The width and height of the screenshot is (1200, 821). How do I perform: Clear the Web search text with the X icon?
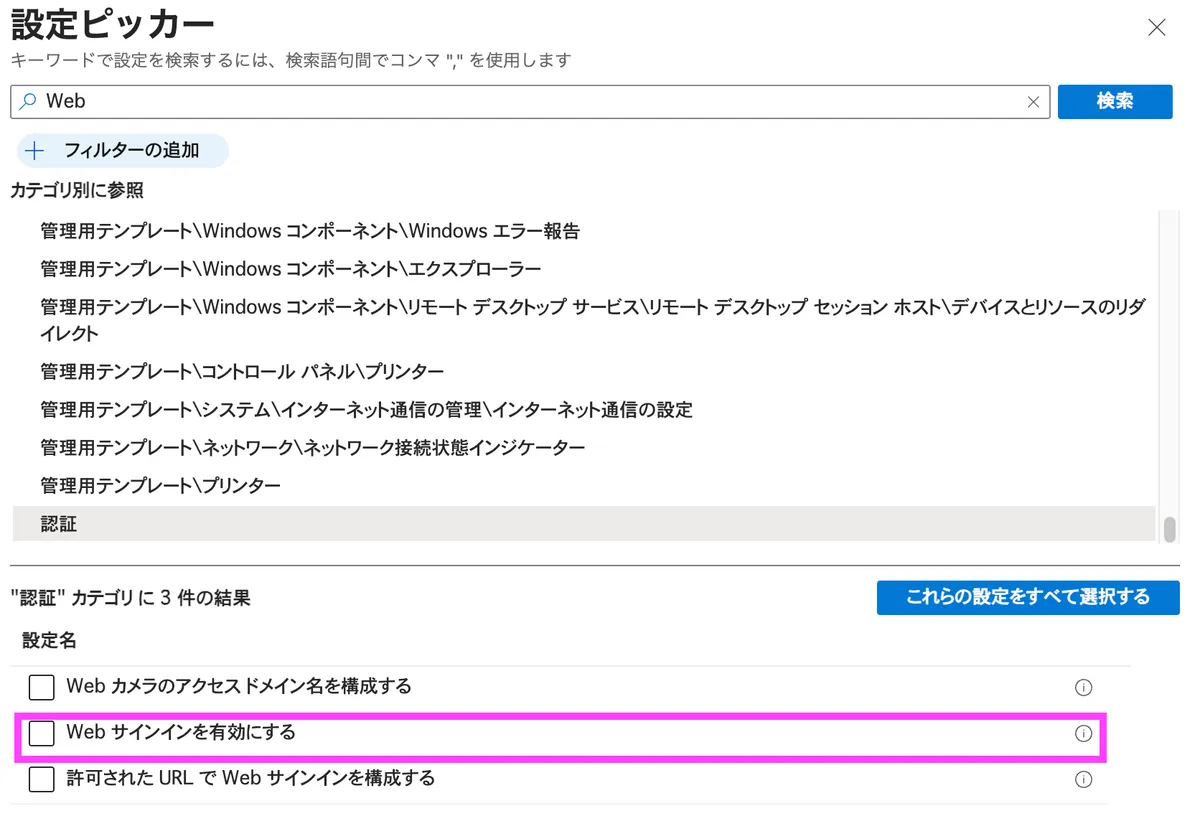[1034, 102]
